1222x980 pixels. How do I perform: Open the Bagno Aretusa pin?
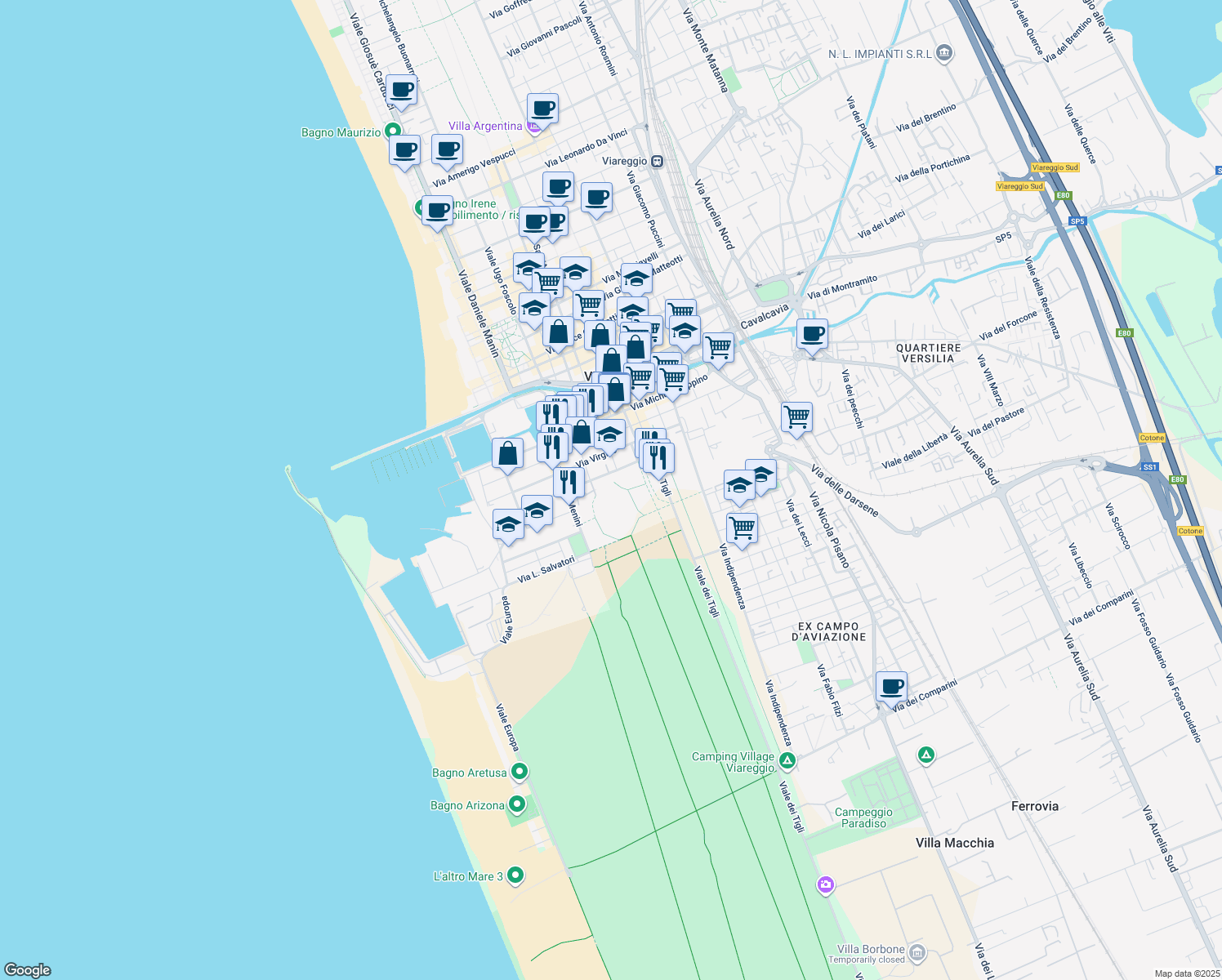[x=519, y=772]
